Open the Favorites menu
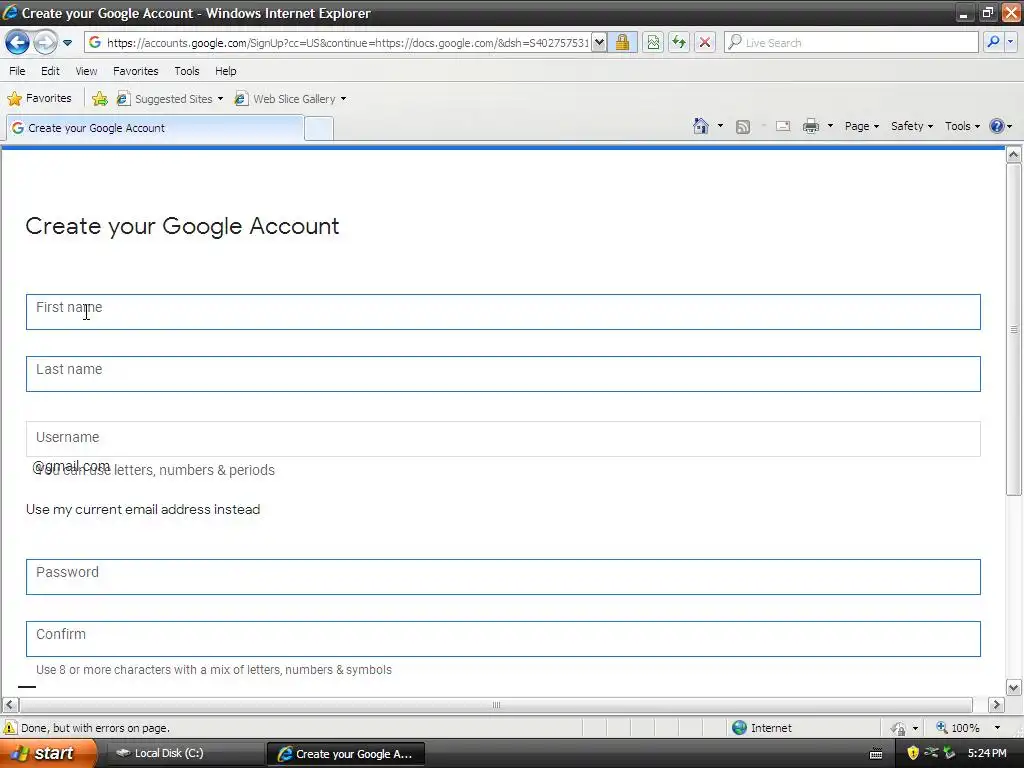The image size is (1024, 768). (136, 71)
